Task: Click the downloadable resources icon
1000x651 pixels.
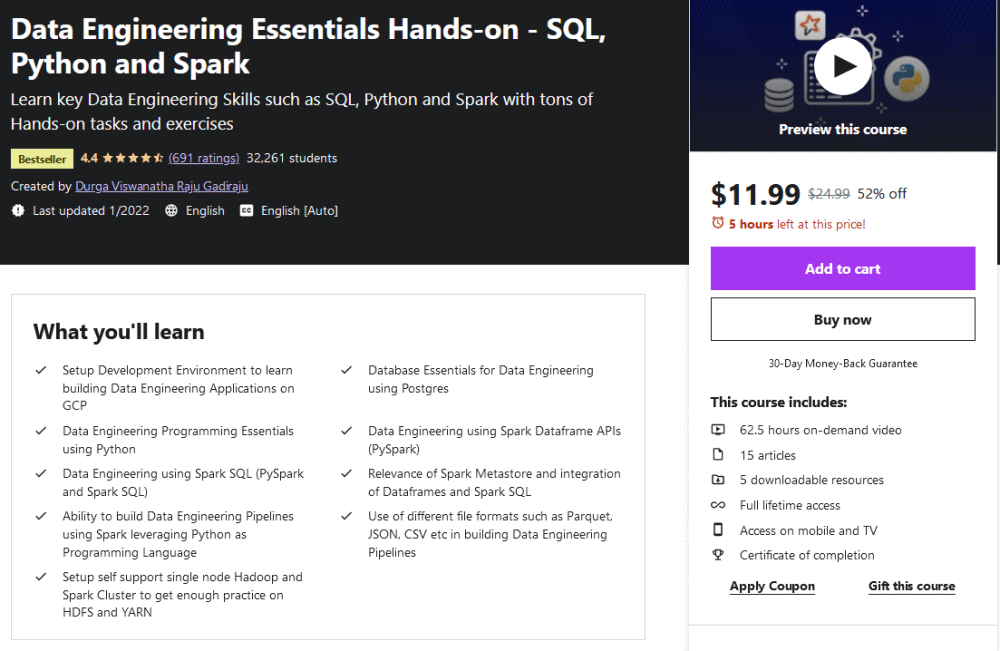Action: [718, 480]
